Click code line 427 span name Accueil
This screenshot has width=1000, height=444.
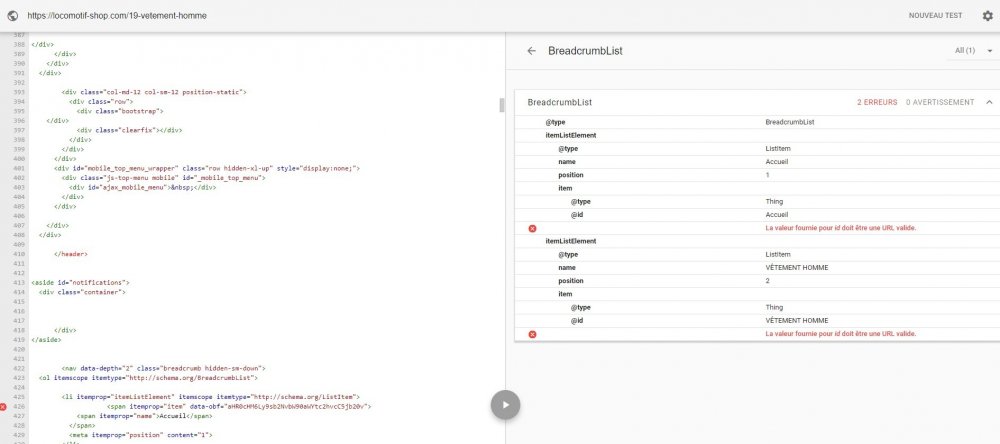144,416
